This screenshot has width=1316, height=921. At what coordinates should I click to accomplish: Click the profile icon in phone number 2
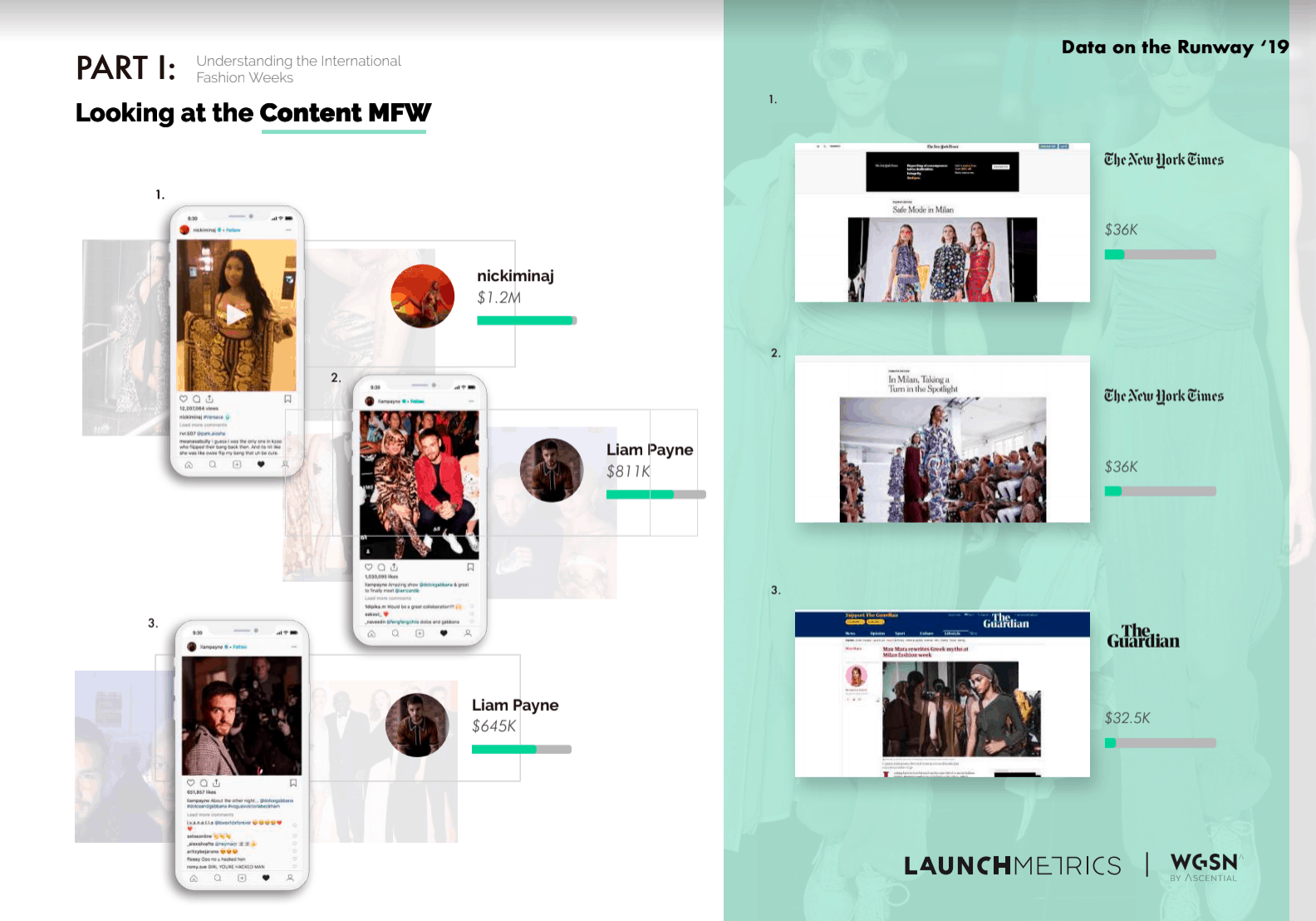468,633
